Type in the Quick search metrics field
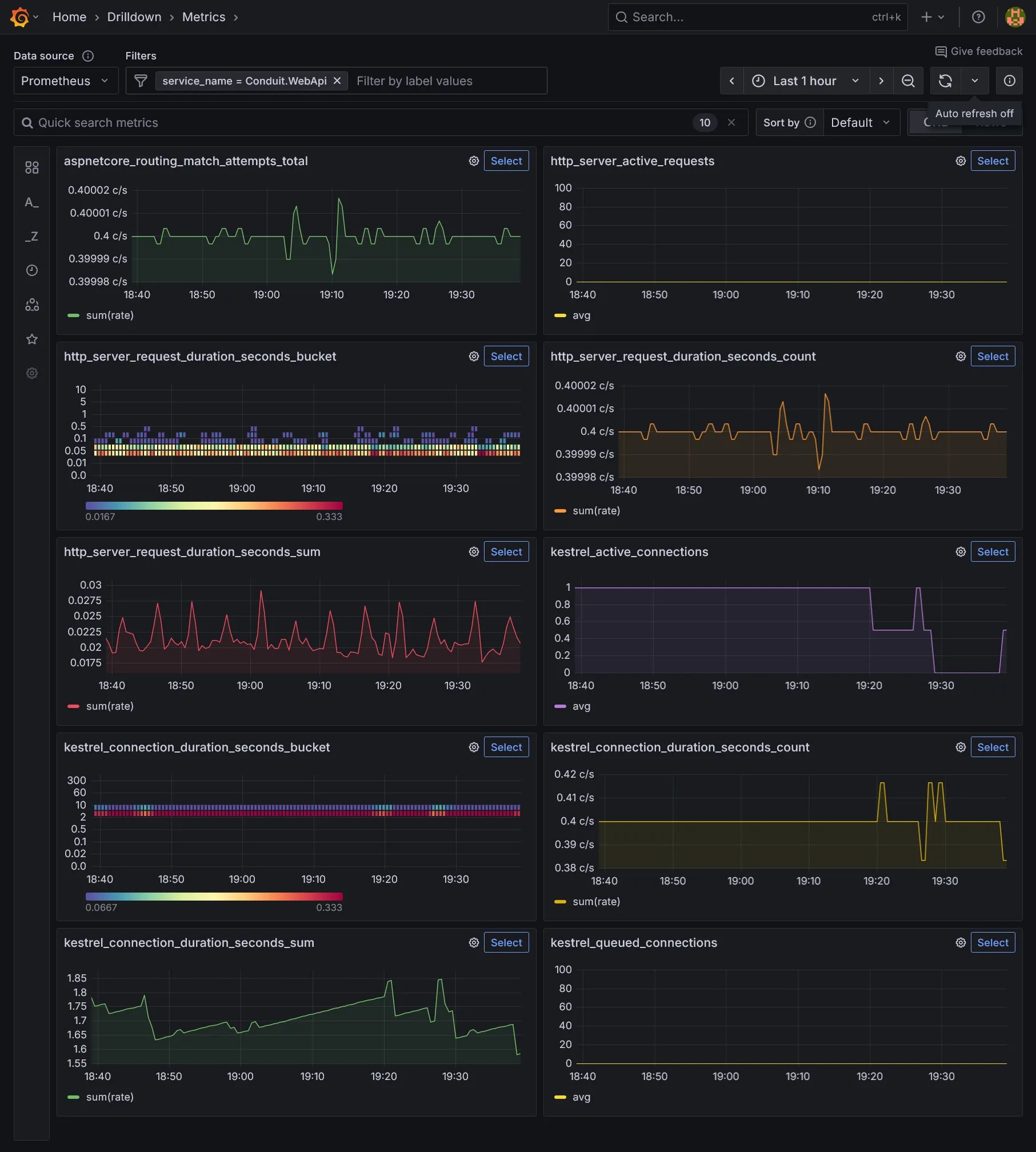Viewport: 1036px width, 1152px height. (229, 122)
